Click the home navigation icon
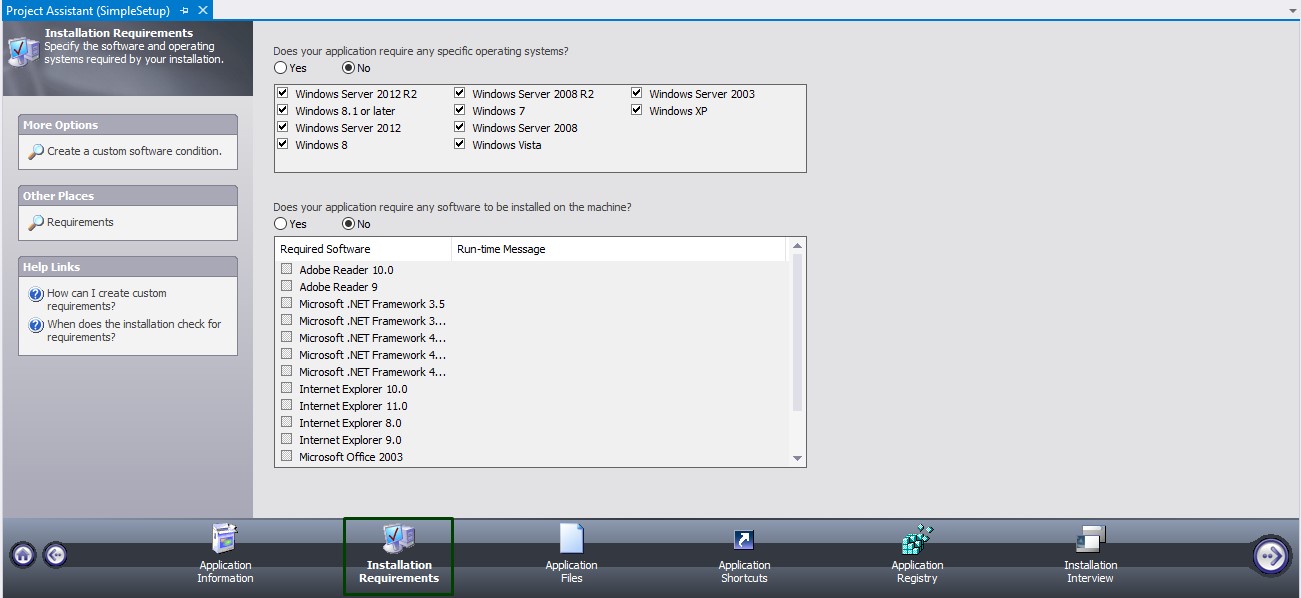The width and height of the screenshot is (1301, 598). [21, 553]
